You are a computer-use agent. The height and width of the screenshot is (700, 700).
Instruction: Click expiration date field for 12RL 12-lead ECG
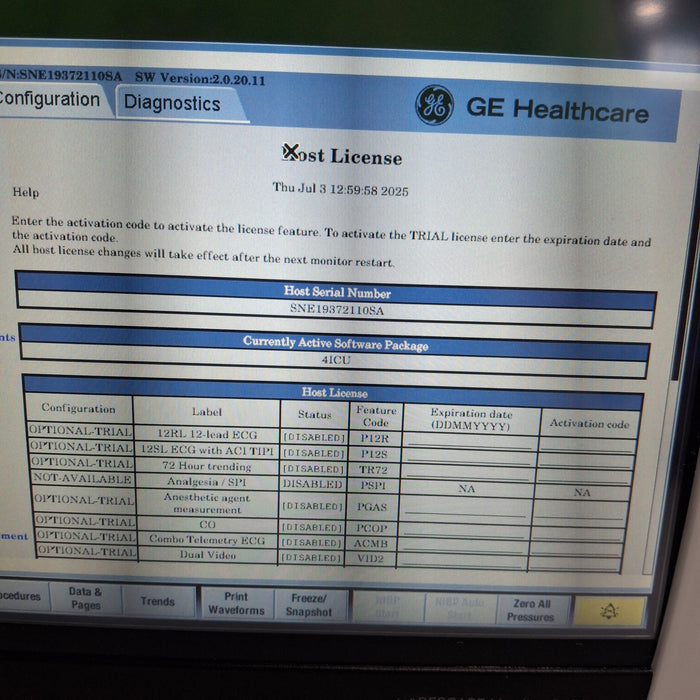(x=470, y=441)
